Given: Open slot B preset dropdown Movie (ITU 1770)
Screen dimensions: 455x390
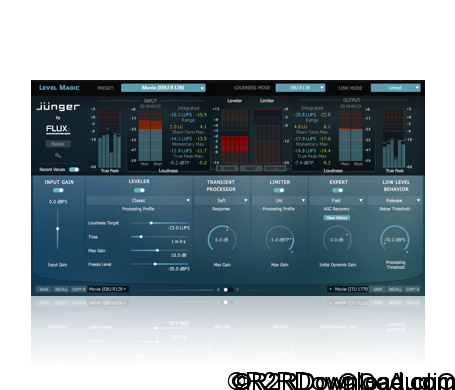Looking at the screenshot, I should pyautogui.click(x=348, y=289).
